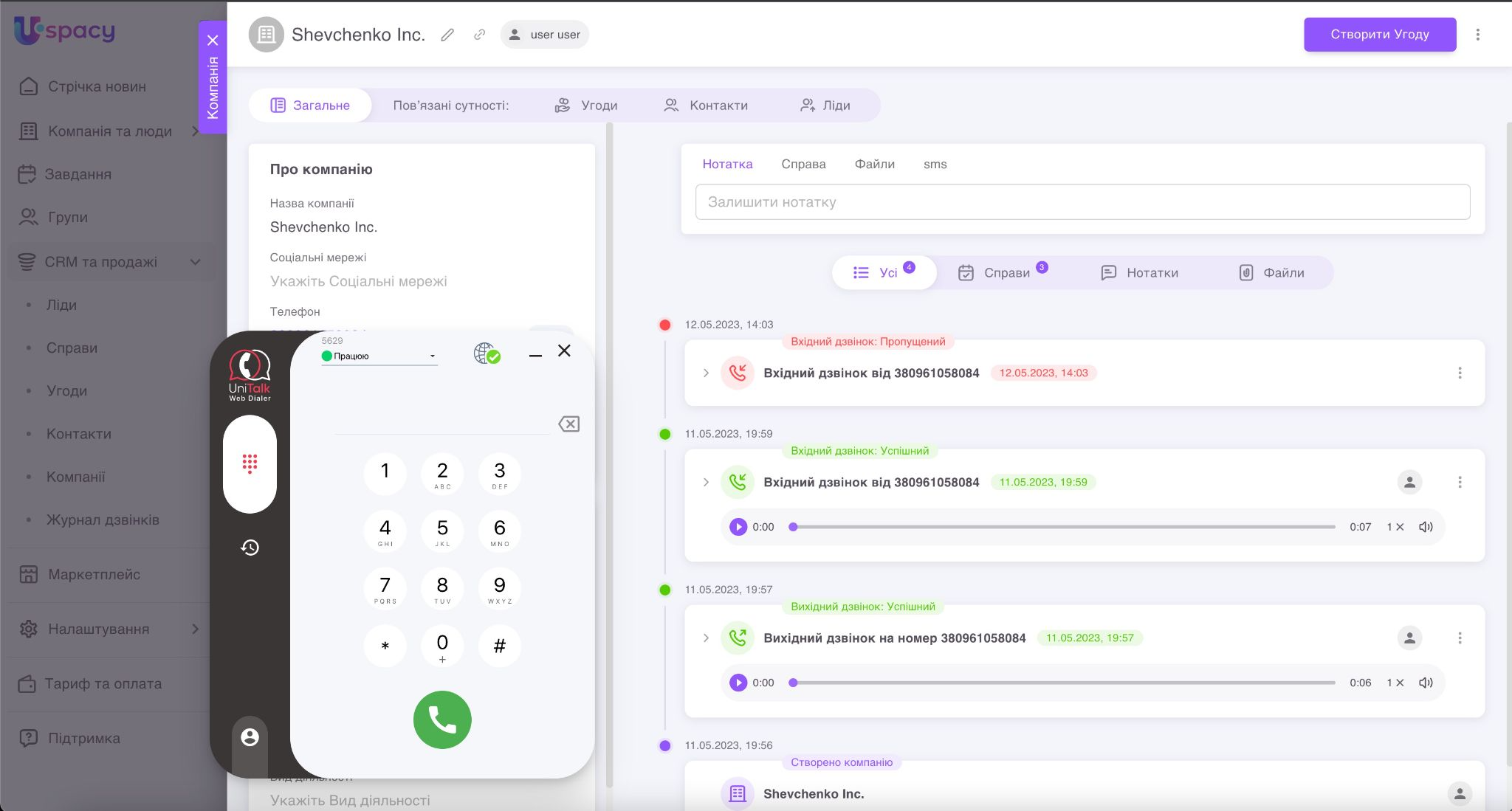Open the Працюю status dropdown
The image size is (1512, 811).
379,356
